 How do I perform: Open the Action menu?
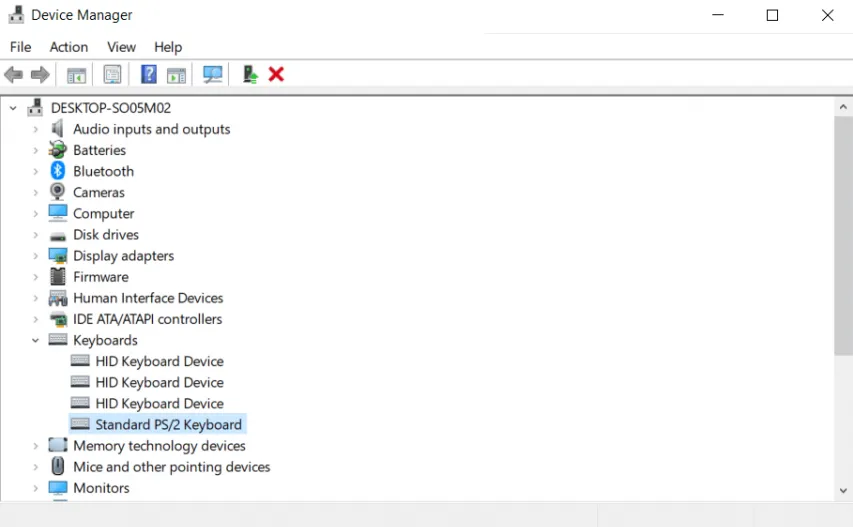[69, 47]
